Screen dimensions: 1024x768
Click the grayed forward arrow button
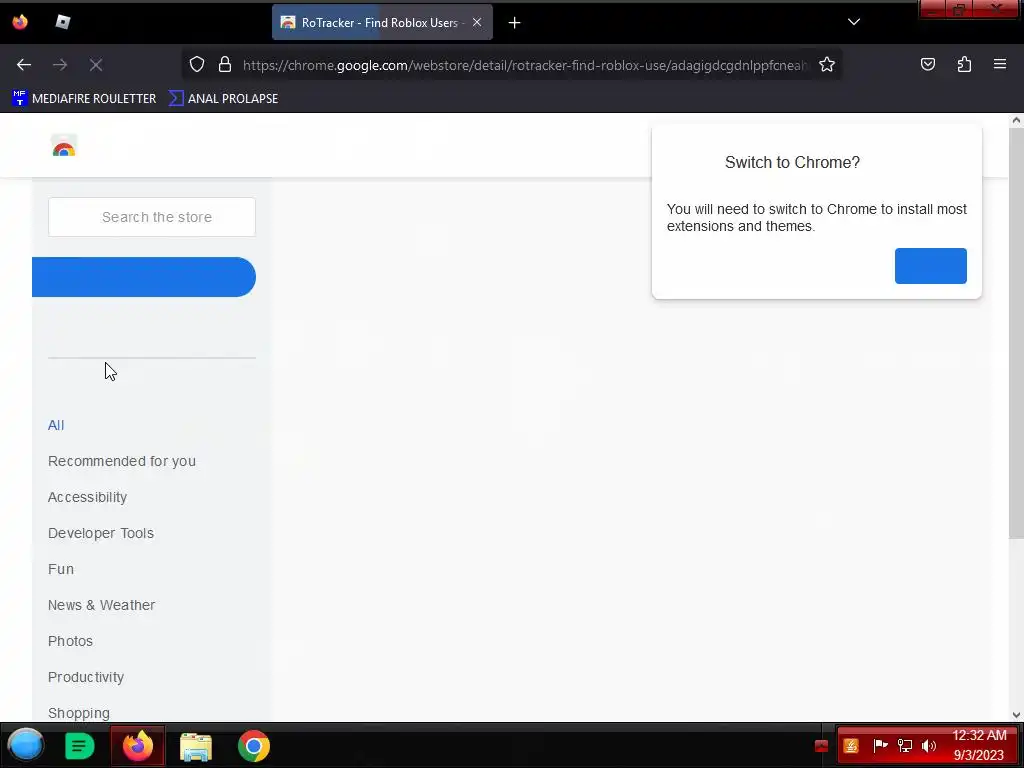pyautogui.click(x=60, y=65)
